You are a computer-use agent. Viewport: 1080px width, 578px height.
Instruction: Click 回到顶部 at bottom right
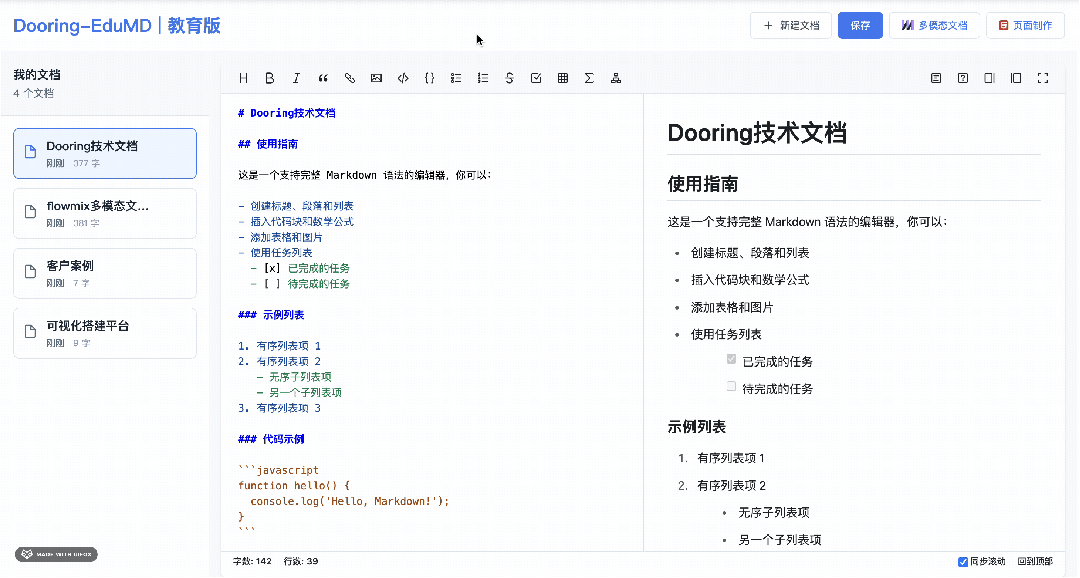1035,562
